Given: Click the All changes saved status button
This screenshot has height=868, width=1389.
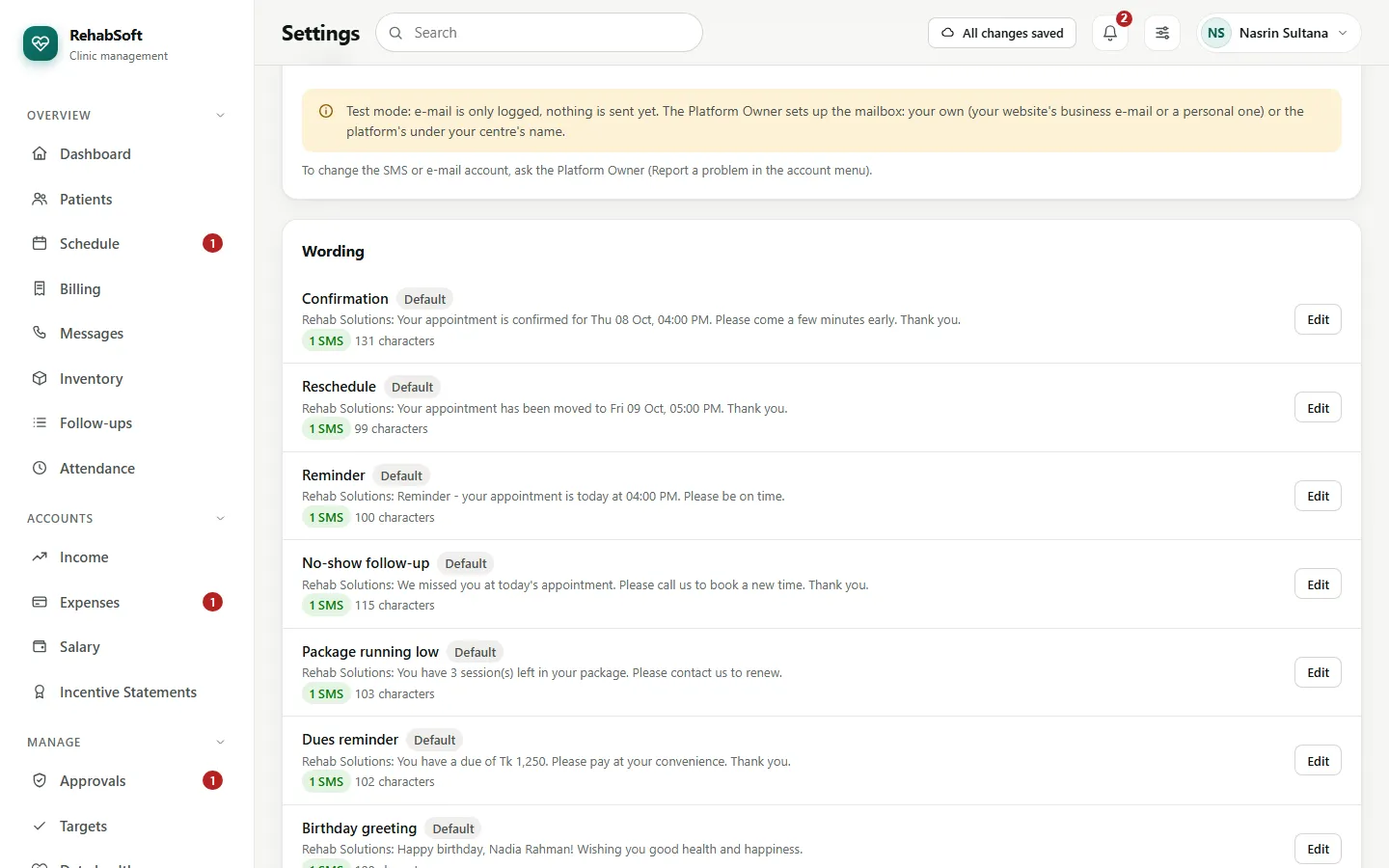Looking at the screenshot, I should pos(1002,33).
